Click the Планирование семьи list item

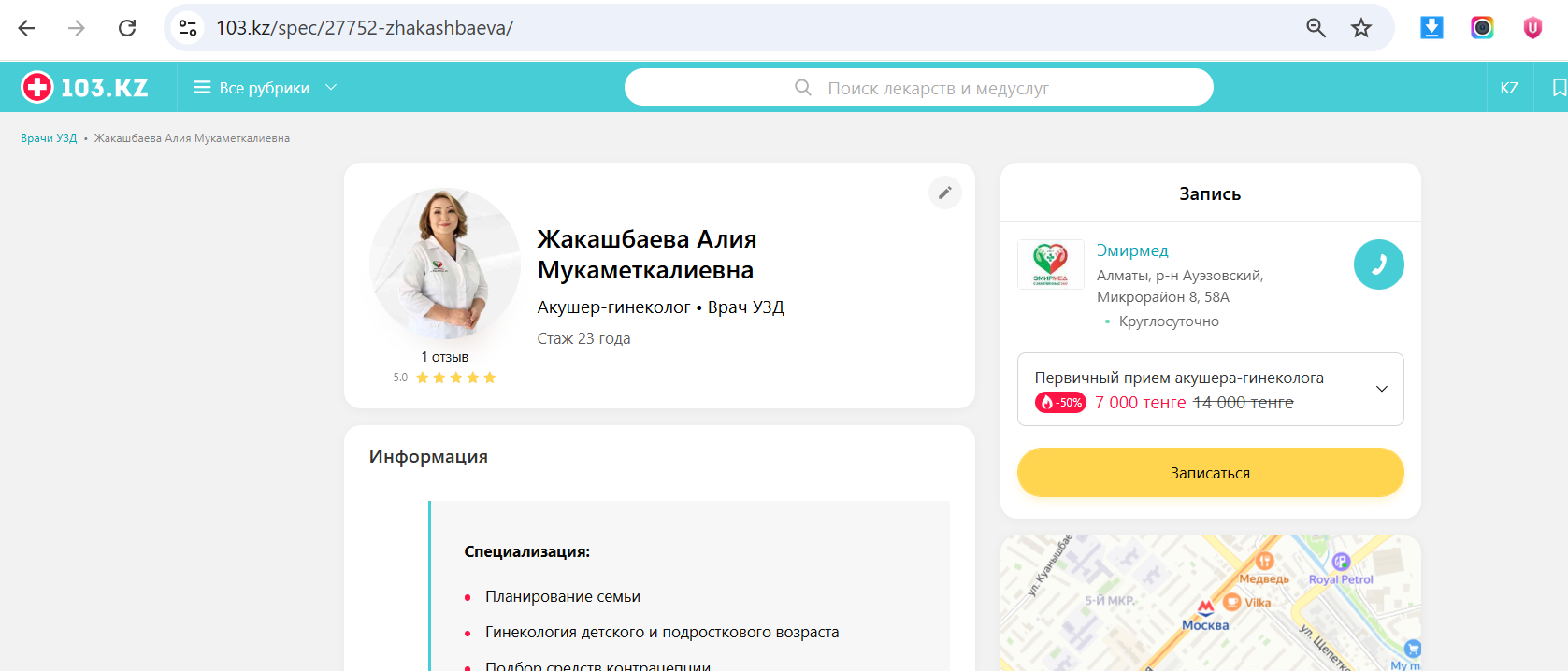(563, 597)
